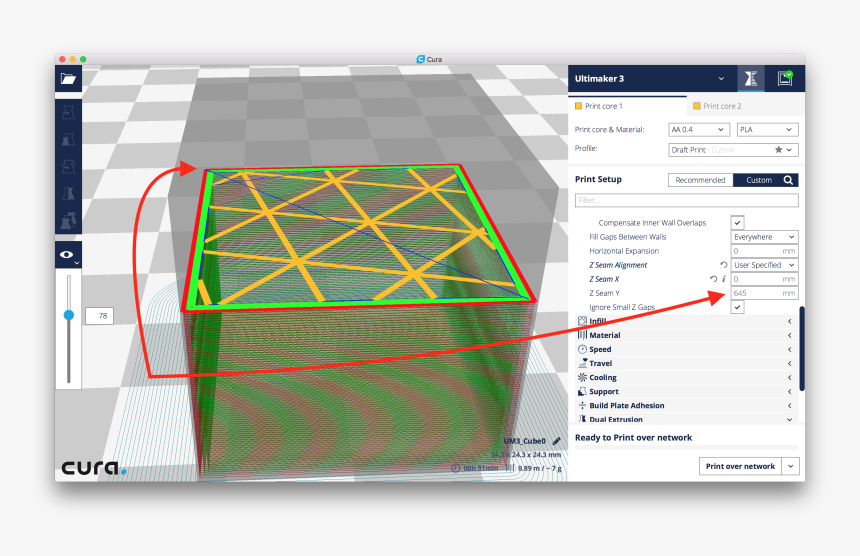The height and width of the screenshot is (556, 860).
Task: Switch to Print core 2 tab
Action: tap(746, 106)
